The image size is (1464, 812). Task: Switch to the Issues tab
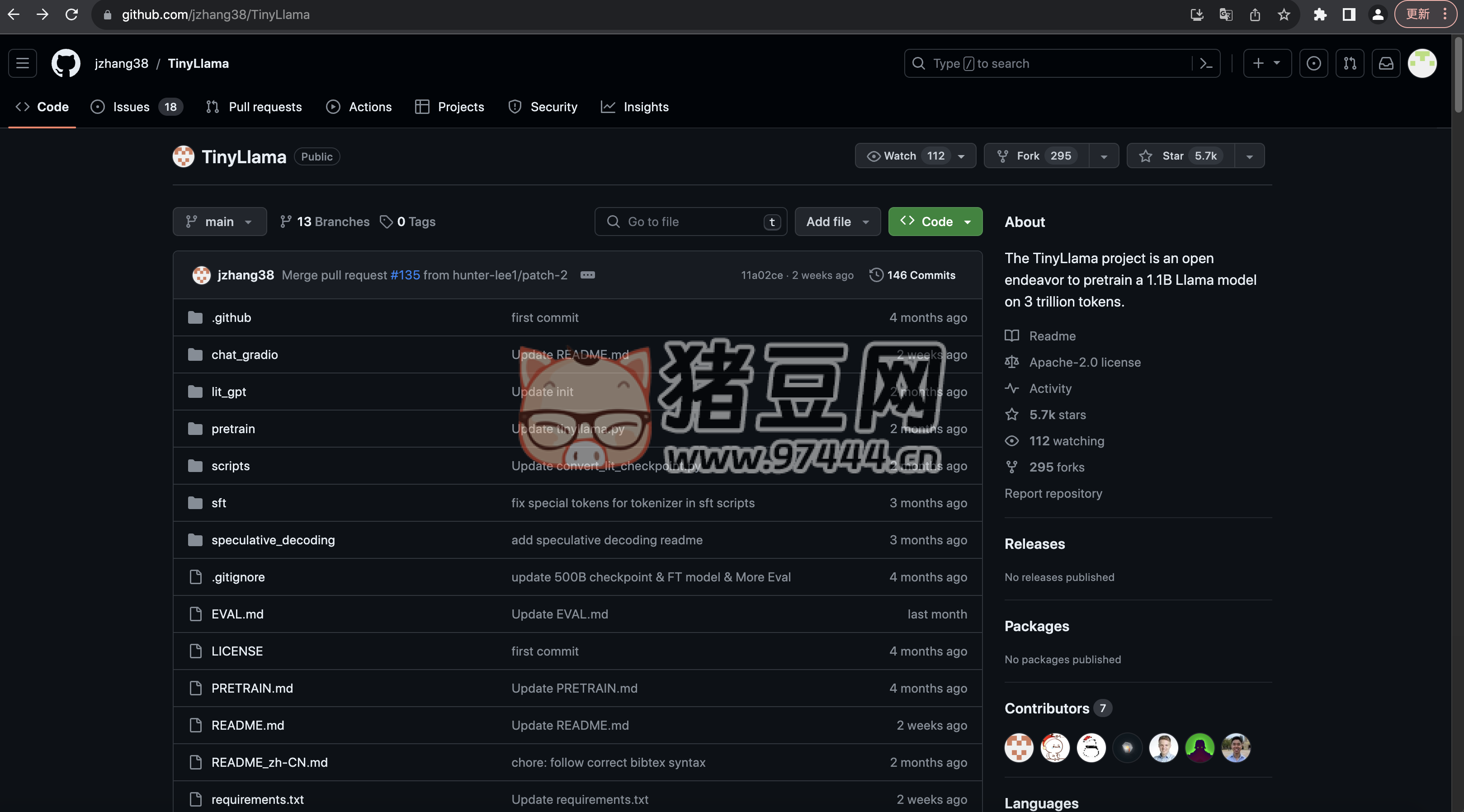coord(137,107)
